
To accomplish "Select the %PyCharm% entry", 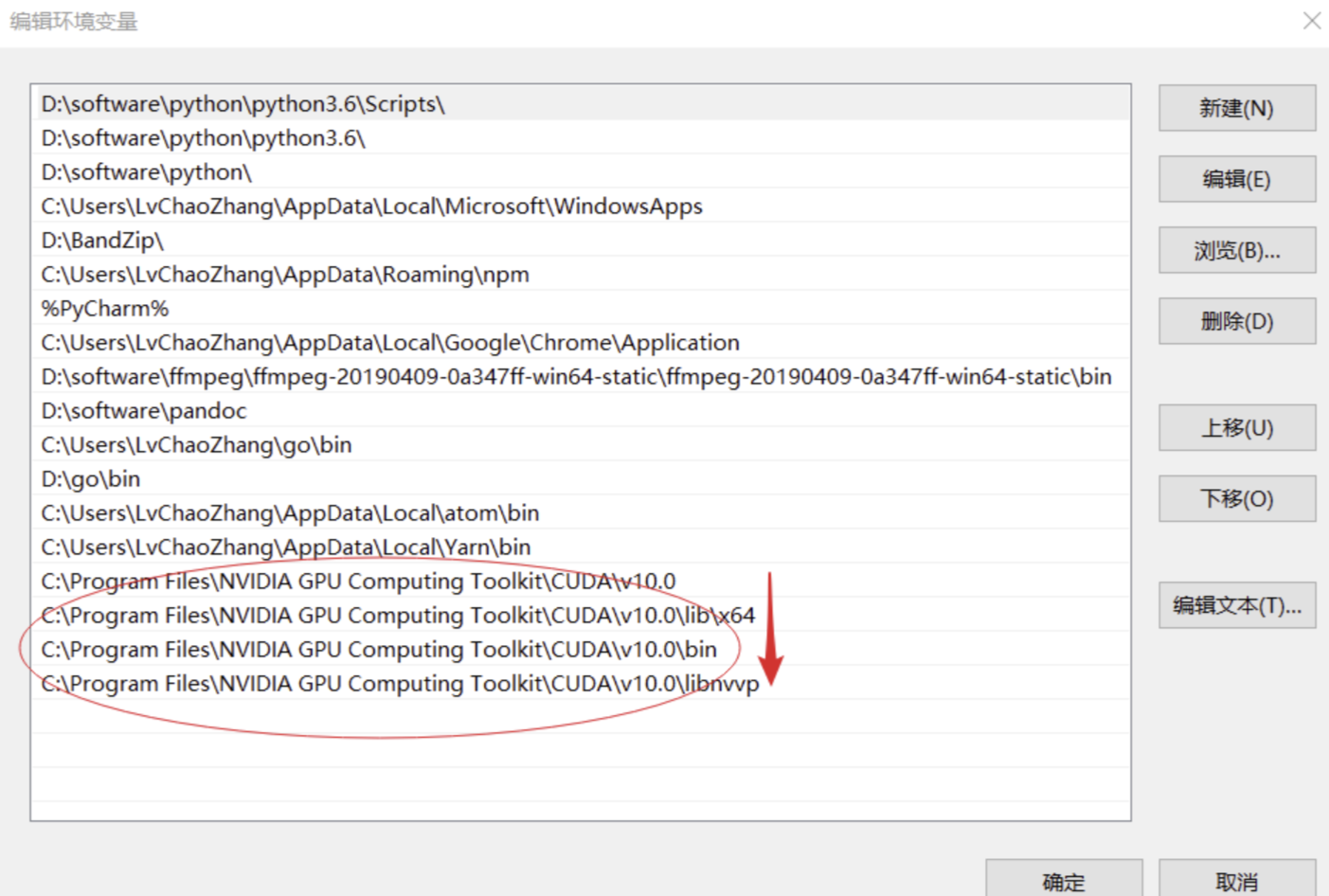I will point(581,308).
